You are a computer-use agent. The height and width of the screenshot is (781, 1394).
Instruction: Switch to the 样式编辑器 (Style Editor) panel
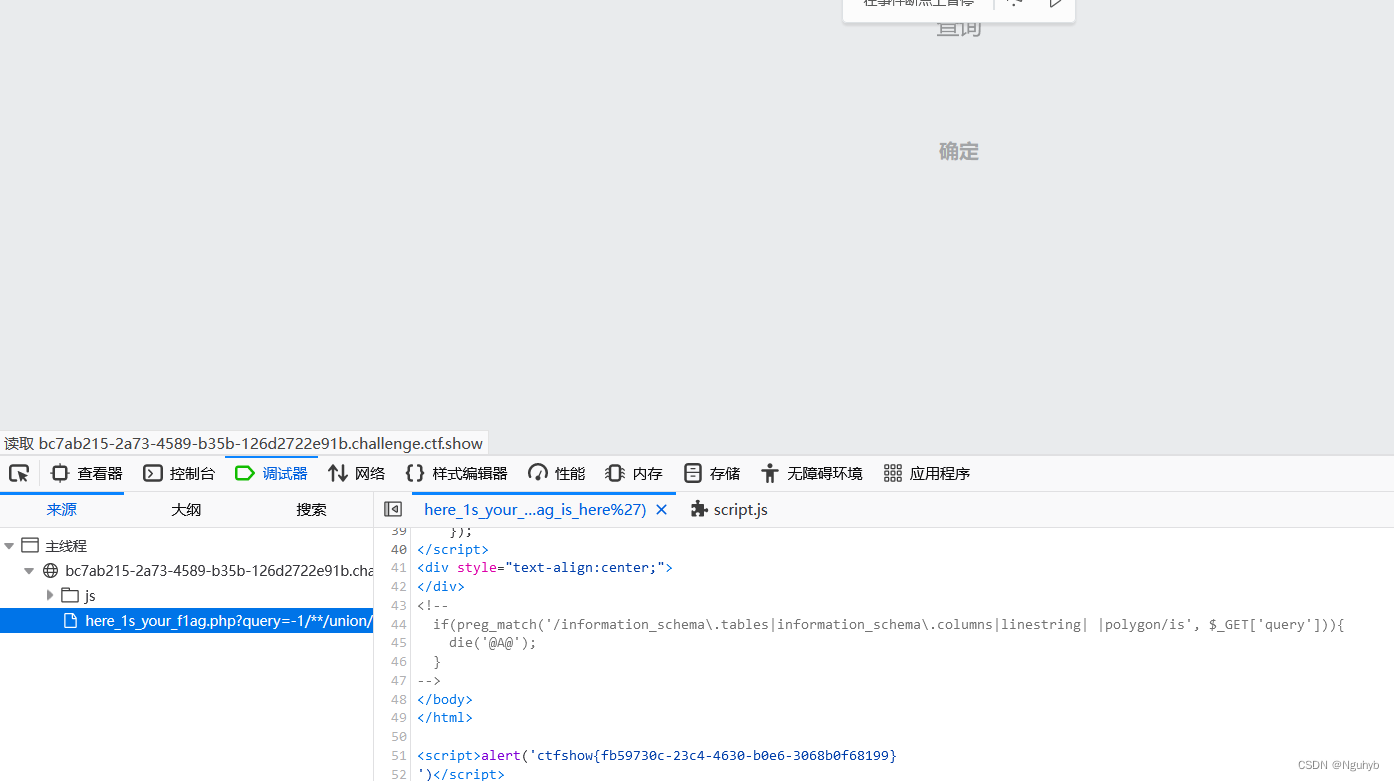(457, 473)
